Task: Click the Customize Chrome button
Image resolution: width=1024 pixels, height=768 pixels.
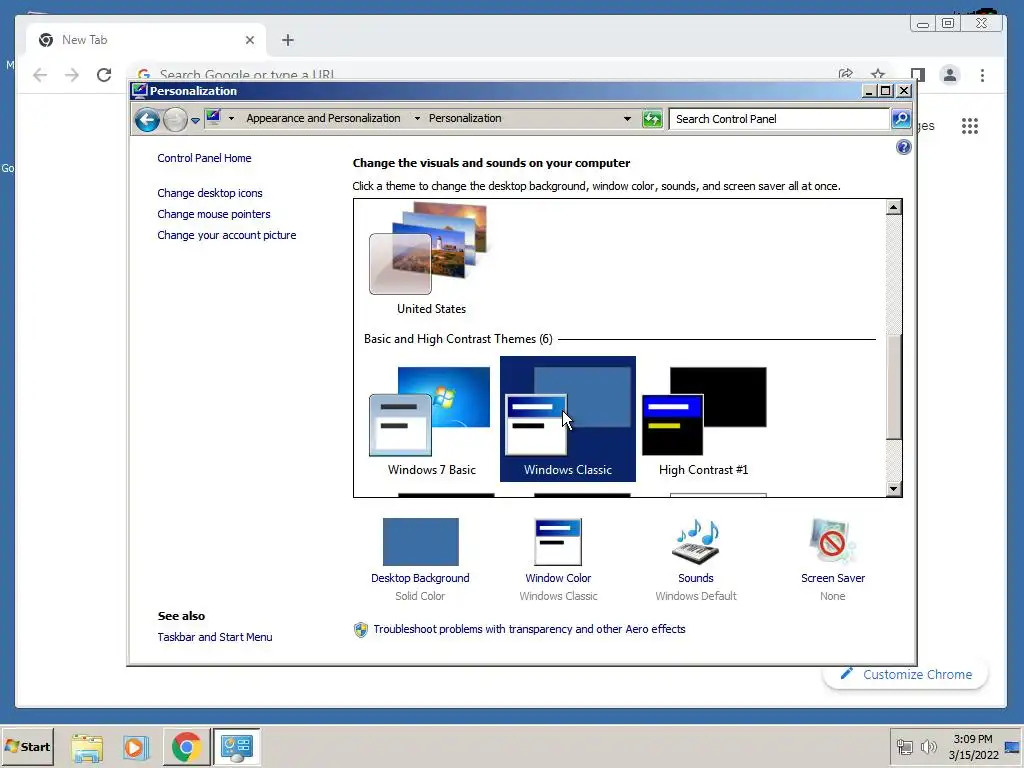Action: tap(905, 675)
